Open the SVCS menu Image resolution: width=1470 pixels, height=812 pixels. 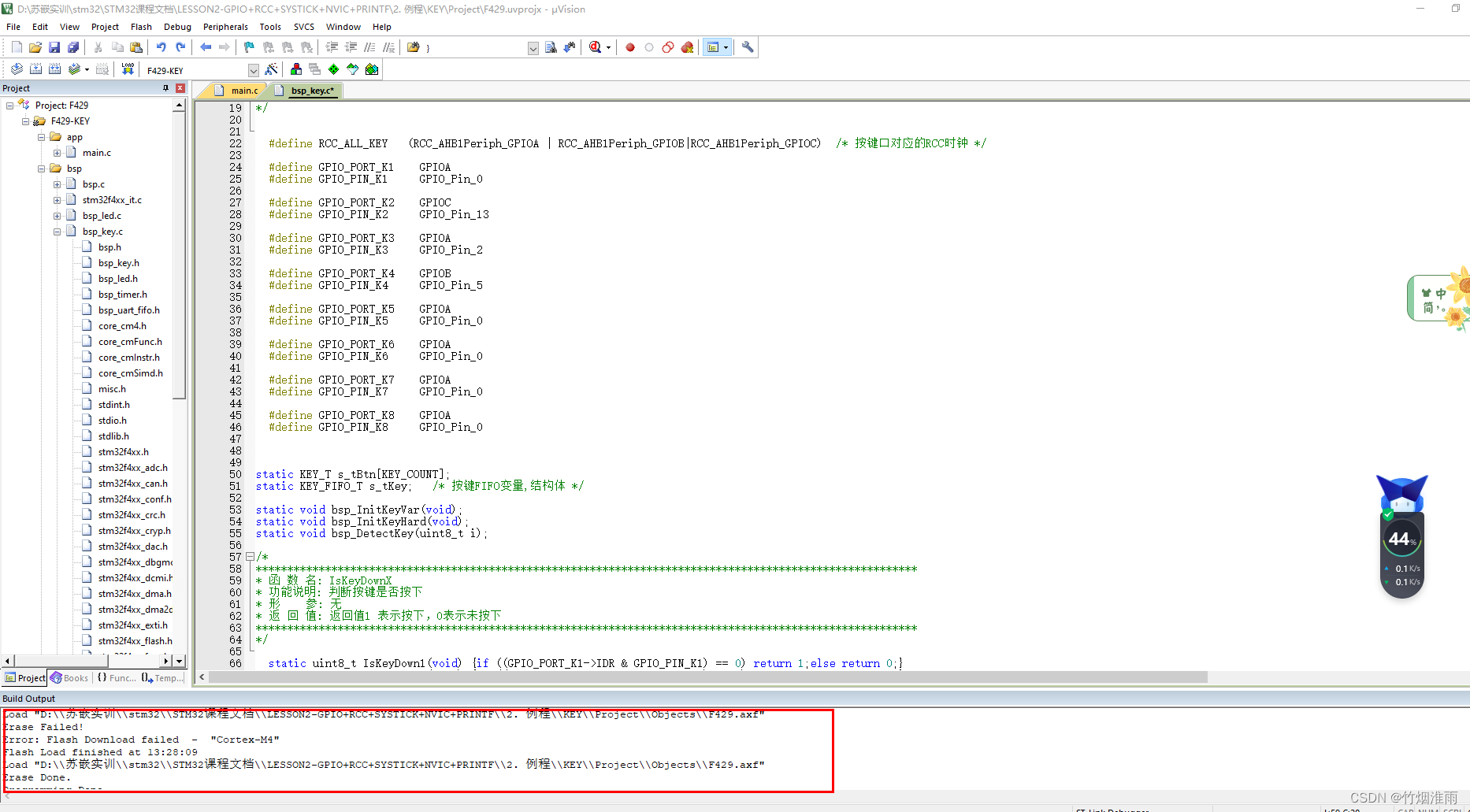click(x=304, y=27)
